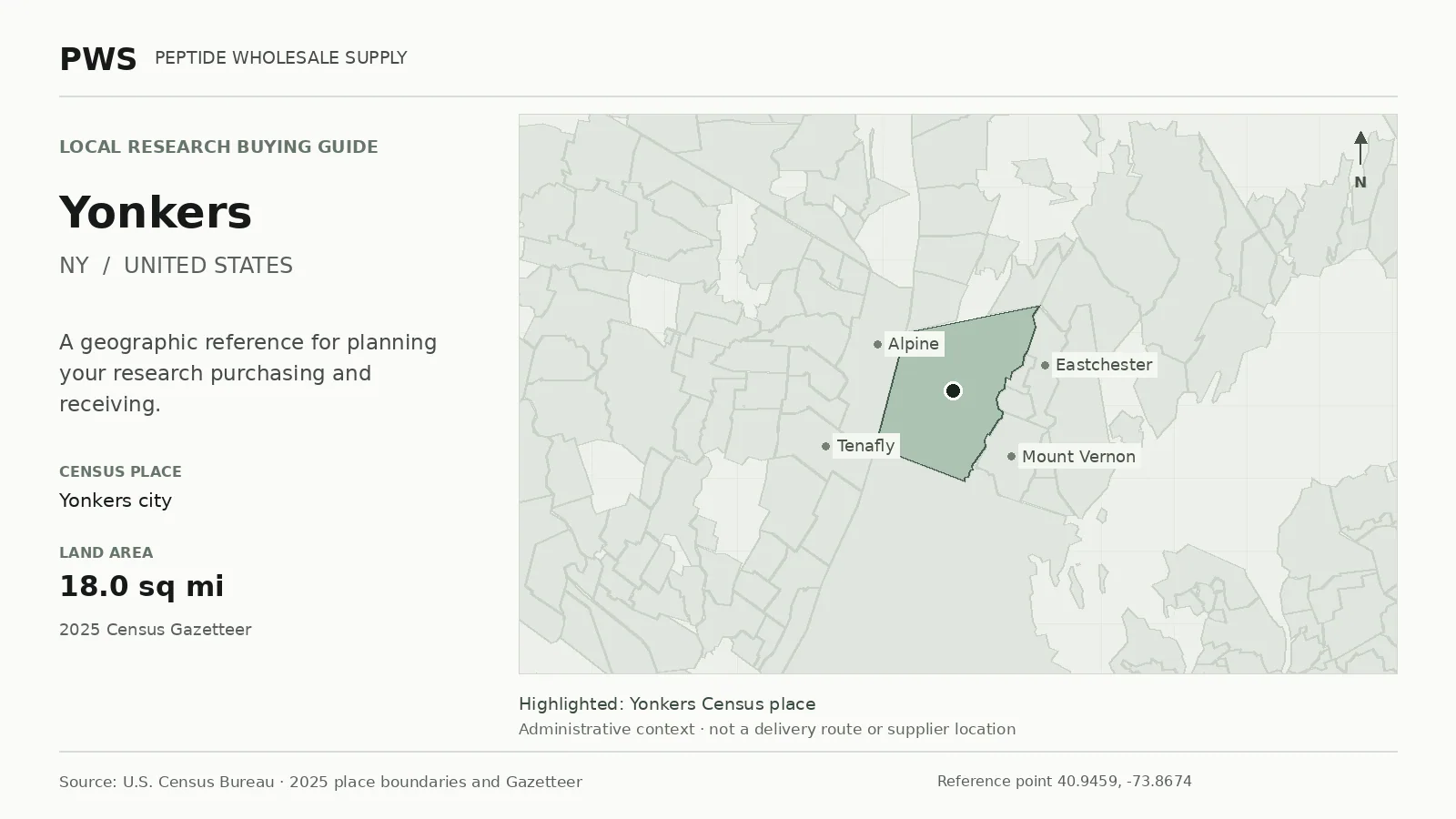The height and width of the screenshot is (819, 1456).
Task: Click the 'Yonkers city' value
Action: 116,500
